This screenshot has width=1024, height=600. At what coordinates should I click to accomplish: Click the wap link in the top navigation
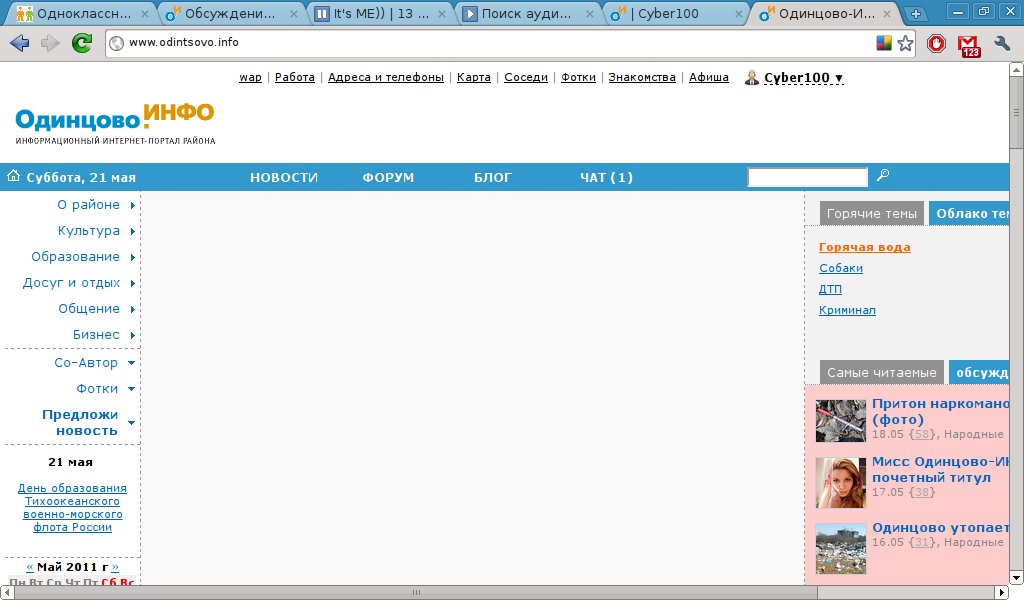tap(250, 77)
